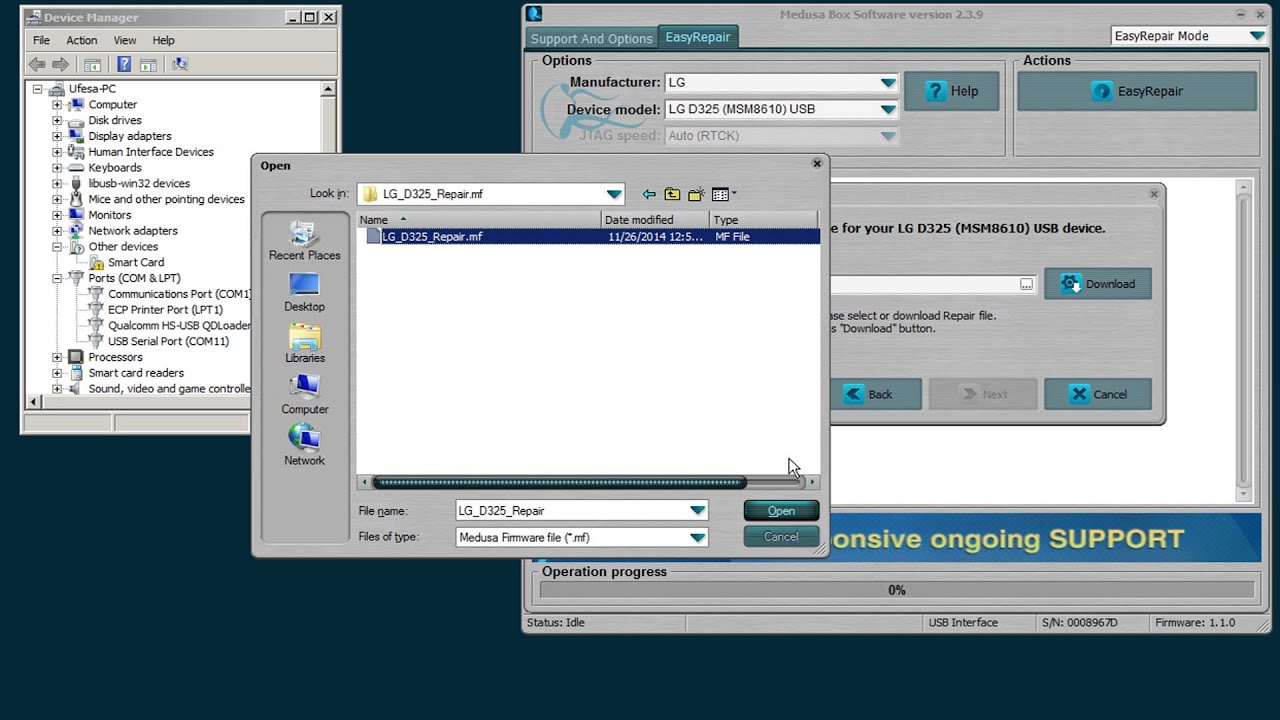Click the Operation progress bar

click(x=897, y=590)
